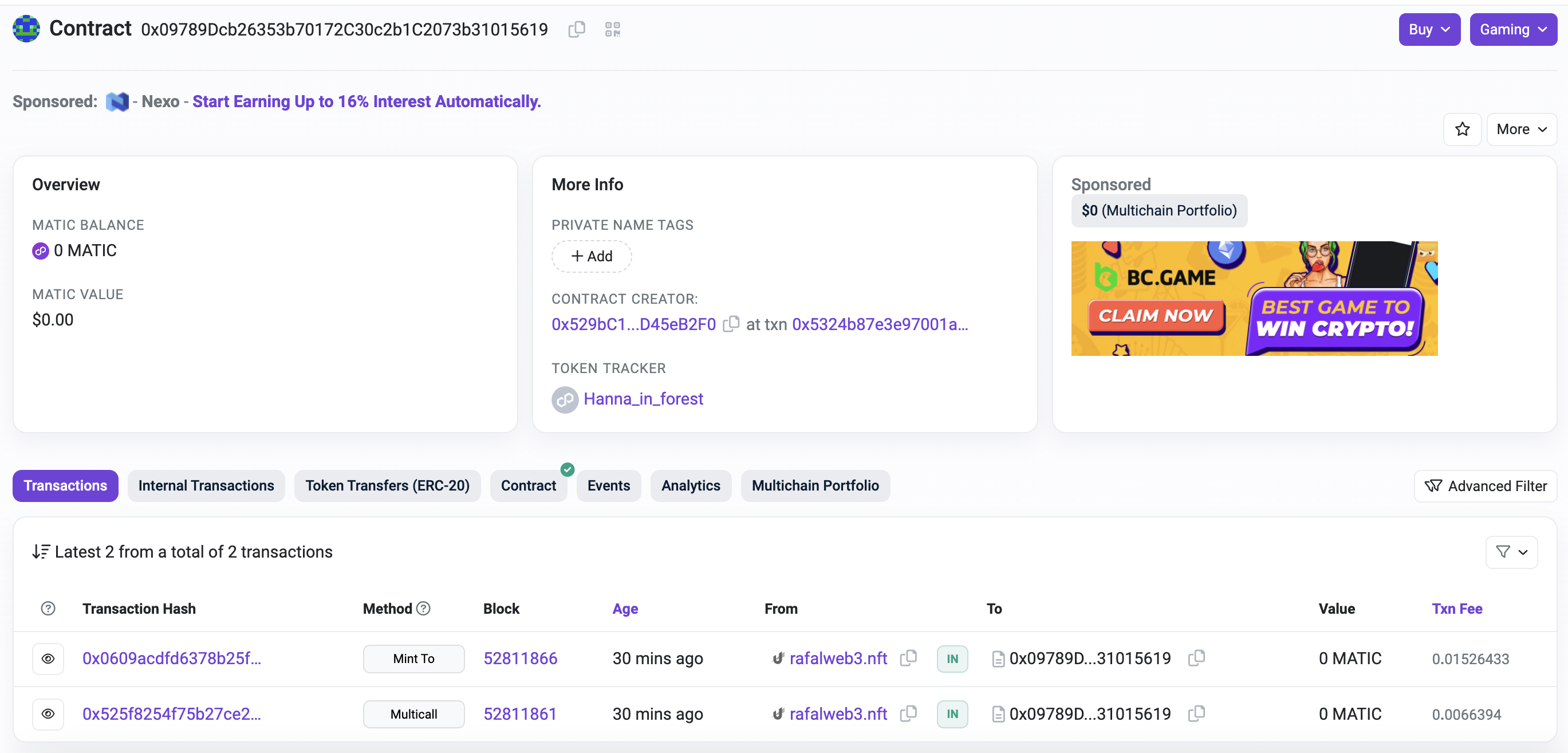Open Hanna_in_forest token tracker link
Screen dimensions: 1568x753
point(643,398)
